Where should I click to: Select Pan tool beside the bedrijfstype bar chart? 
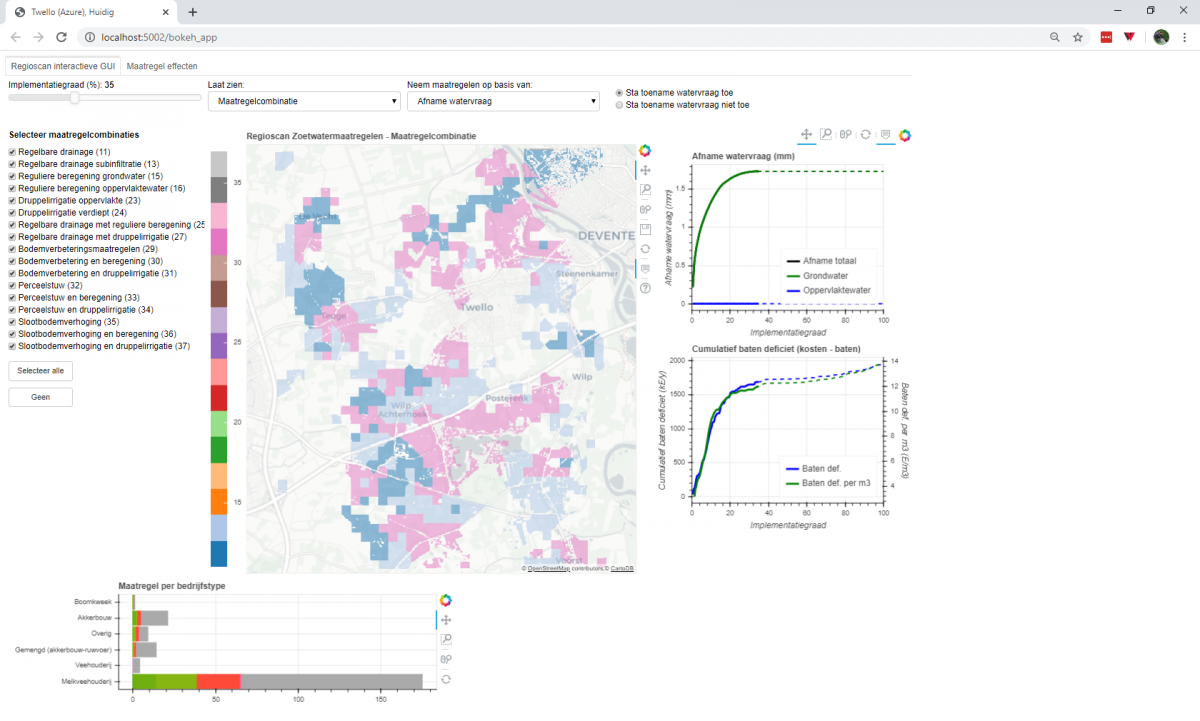pyautogui.click(x=446, y=620)
